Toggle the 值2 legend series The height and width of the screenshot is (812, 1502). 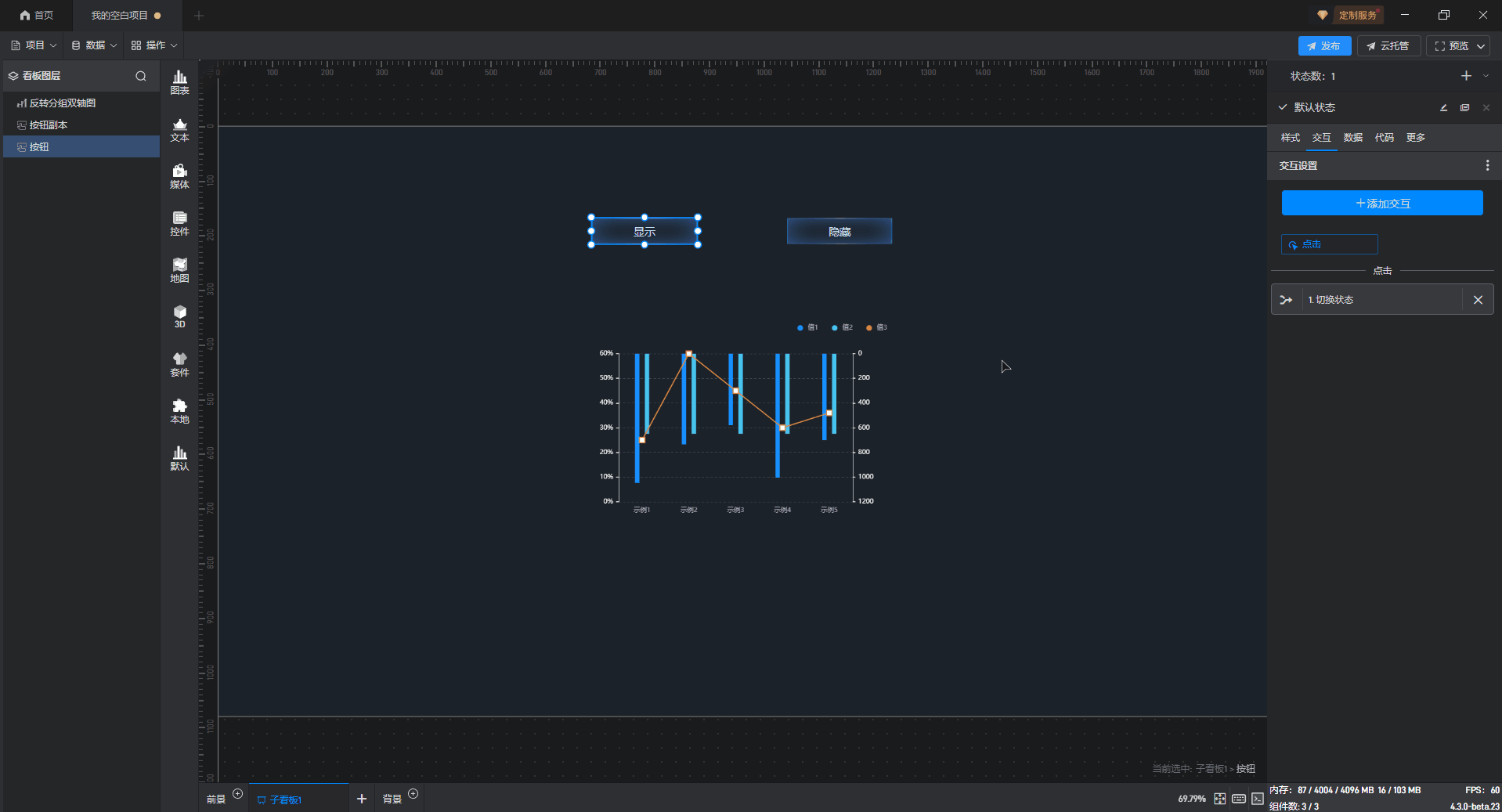coord(842,327)
